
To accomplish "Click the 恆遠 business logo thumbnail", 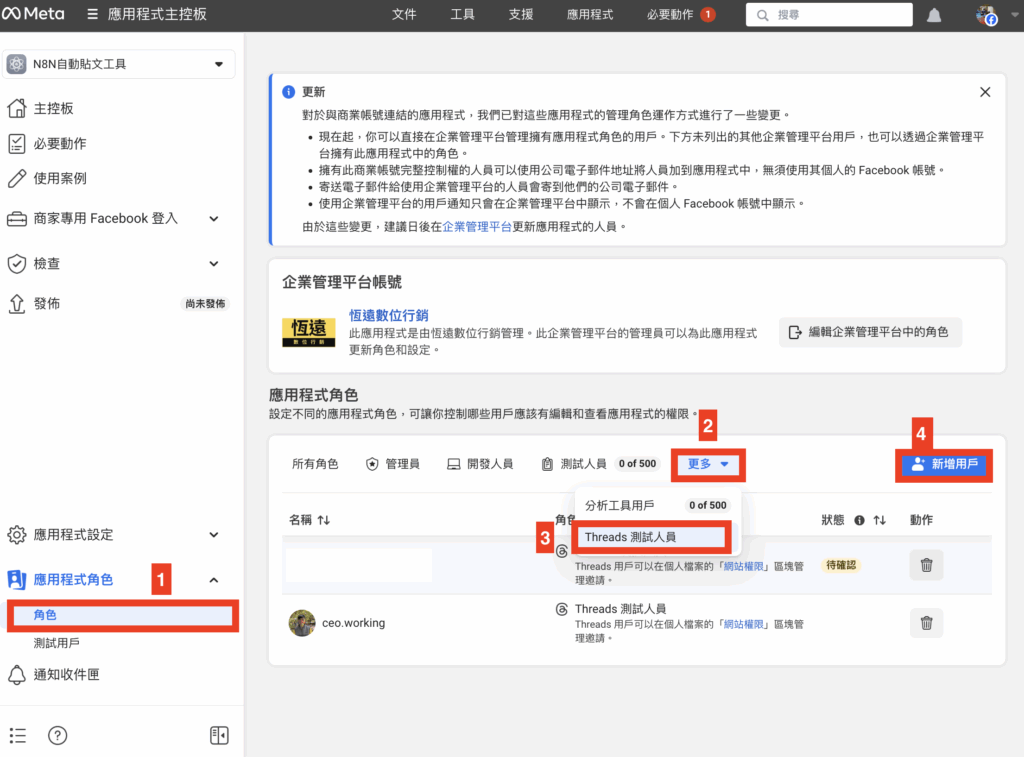I will [308, 332].
